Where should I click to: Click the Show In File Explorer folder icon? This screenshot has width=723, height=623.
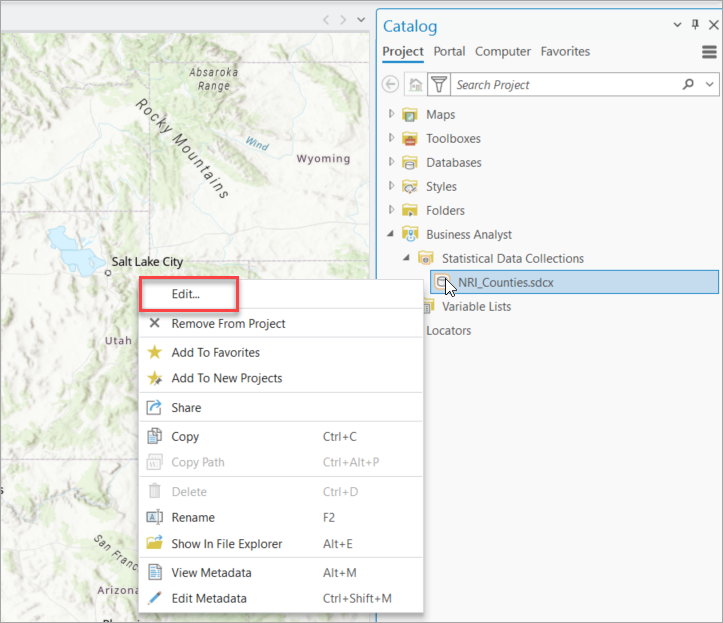coord(154,542)
